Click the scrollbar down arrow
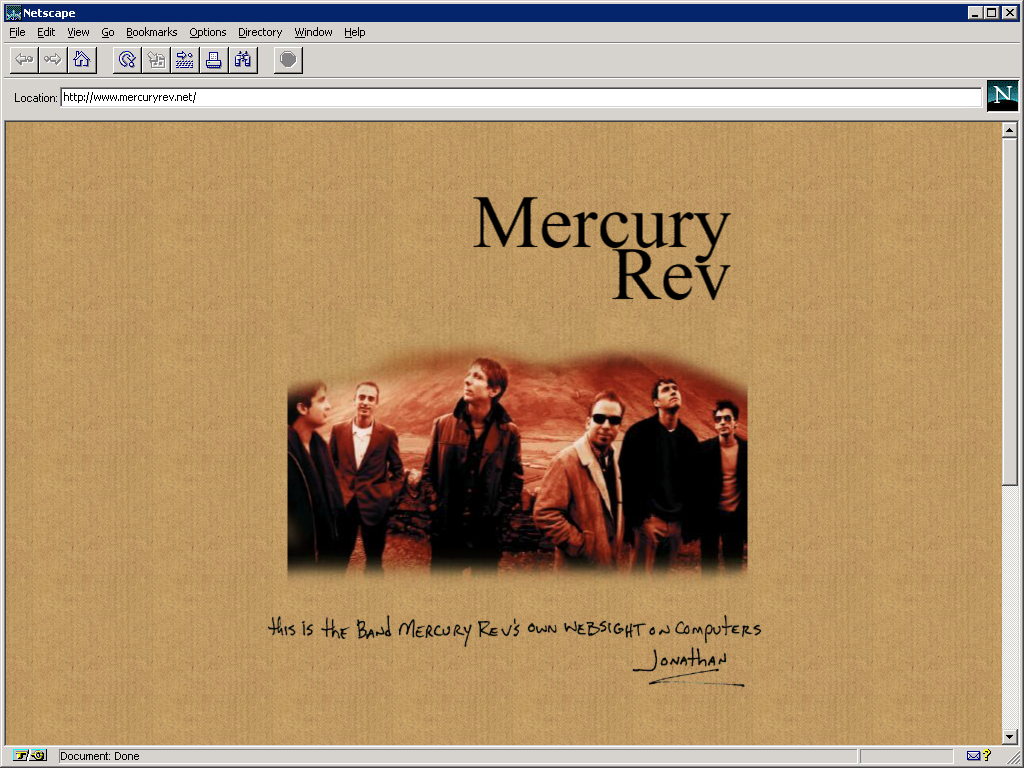 1010,737
